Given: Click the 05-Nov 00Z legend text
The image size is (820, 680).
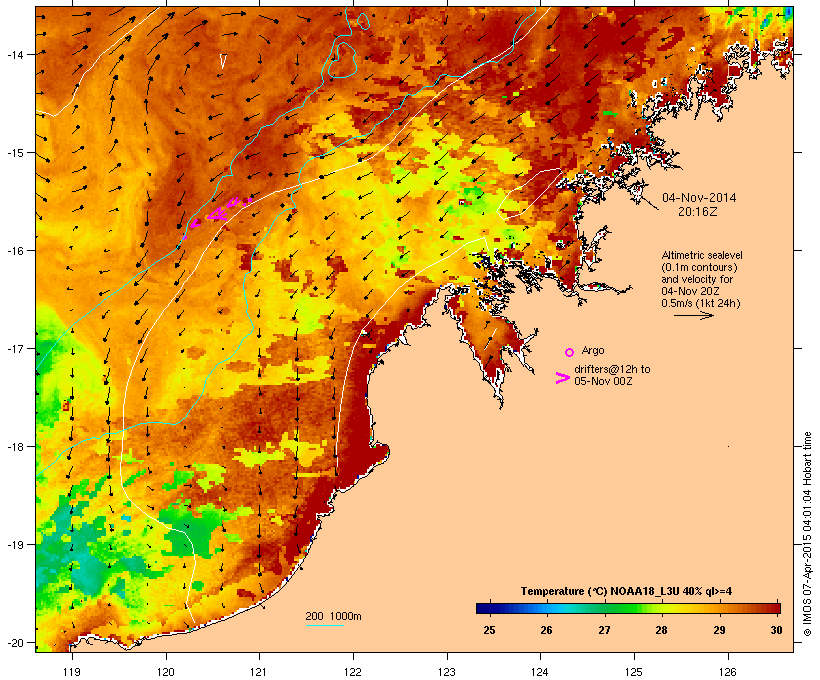Looking at the screenshot, I should pos(603,381).
